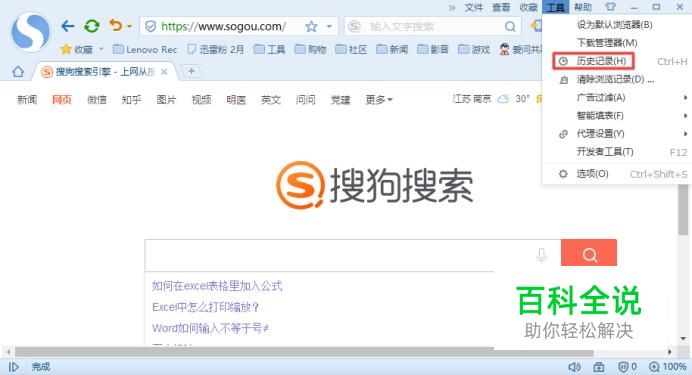Open the 收藏 favorites star button

point(77,49)
